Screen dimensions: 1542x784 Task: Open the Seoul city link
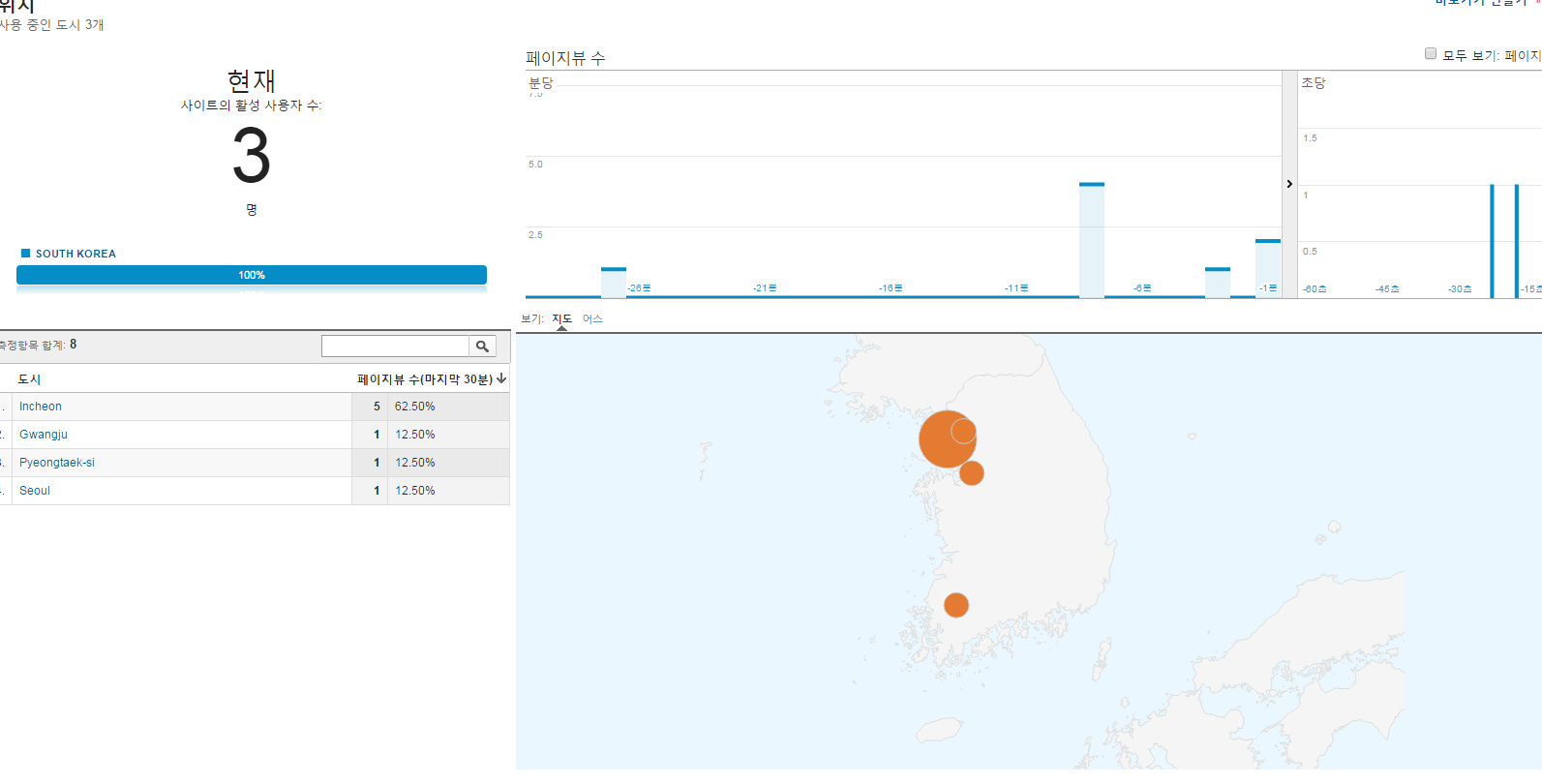(x=35, y=491)
